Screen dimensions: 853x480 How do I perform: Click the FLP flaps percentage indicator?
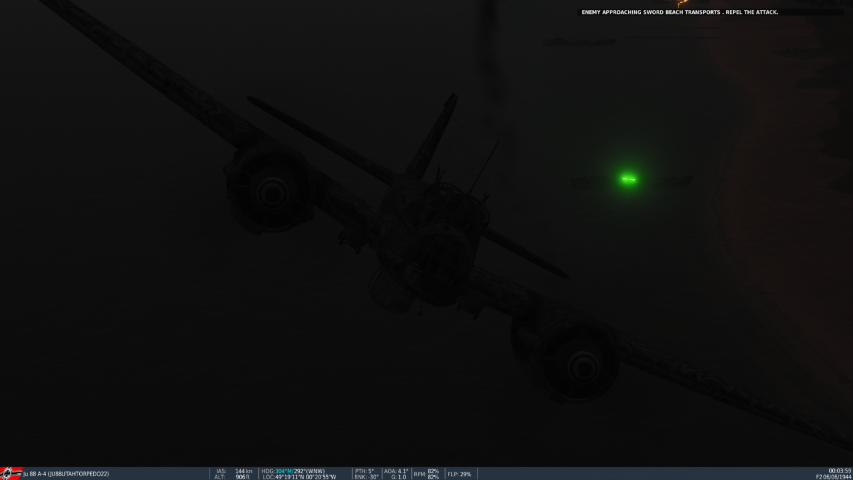459,474
